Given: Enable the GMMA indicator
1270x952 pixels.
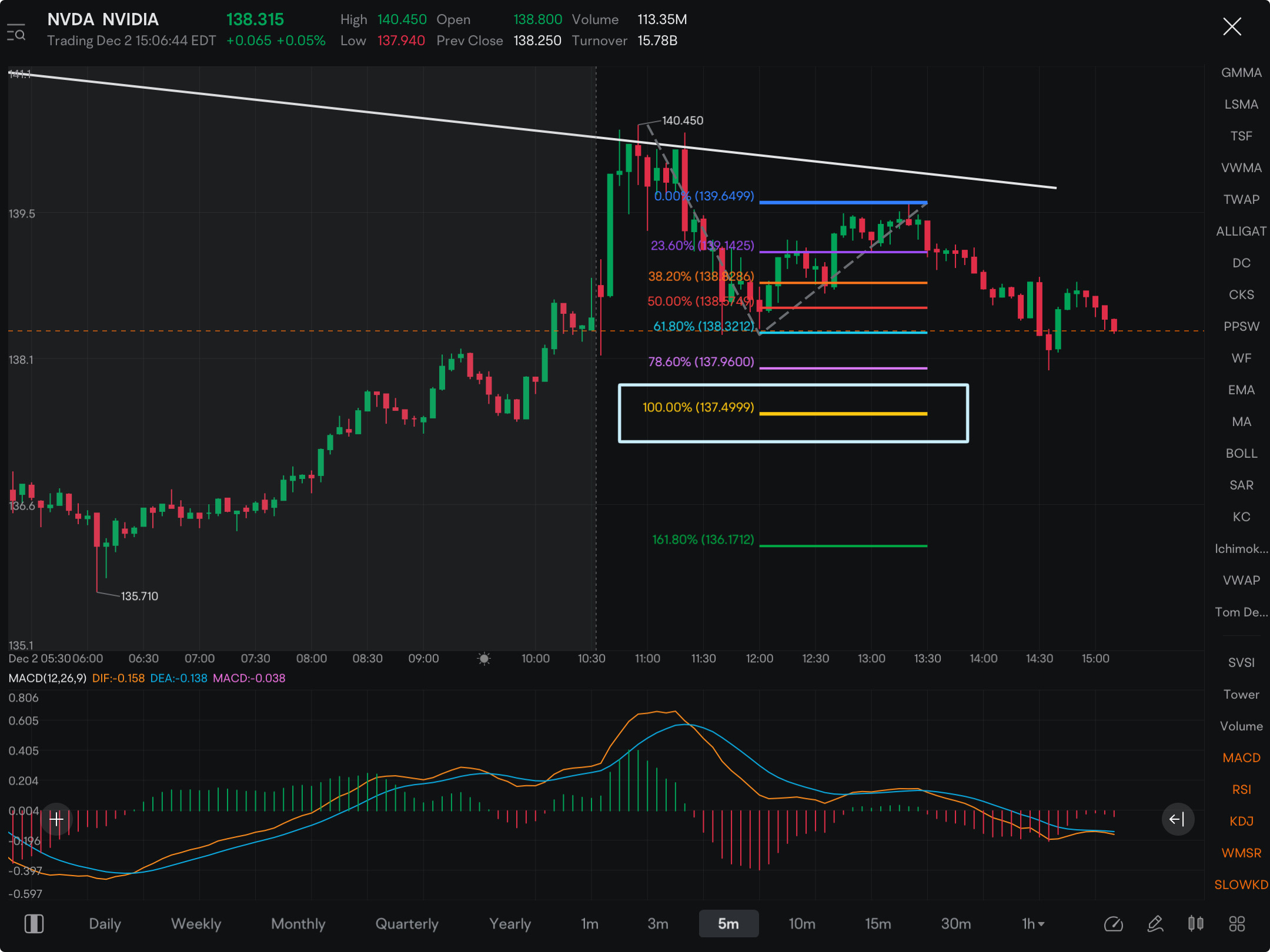Looking at the screenshot, I should (1241, 73).
